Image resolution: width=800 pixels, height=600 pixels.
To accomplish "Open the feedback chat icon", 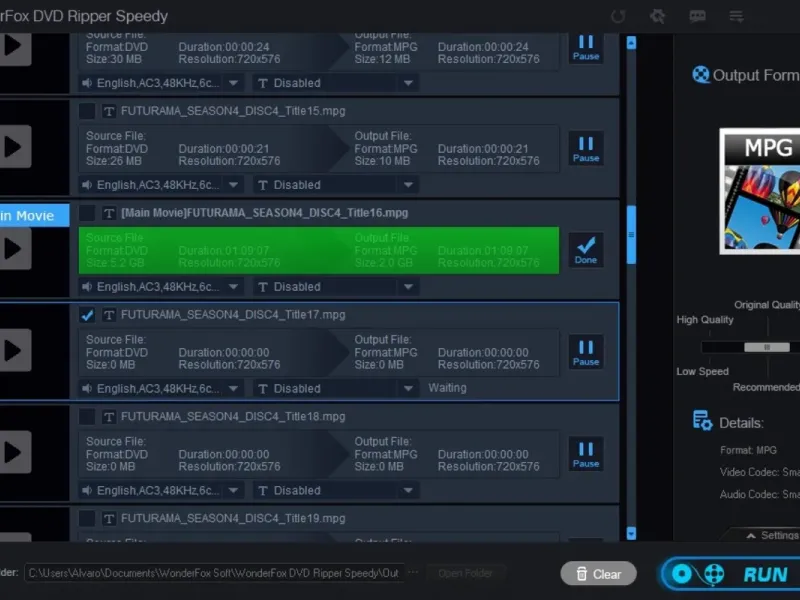I will click(x=697, y=16).
